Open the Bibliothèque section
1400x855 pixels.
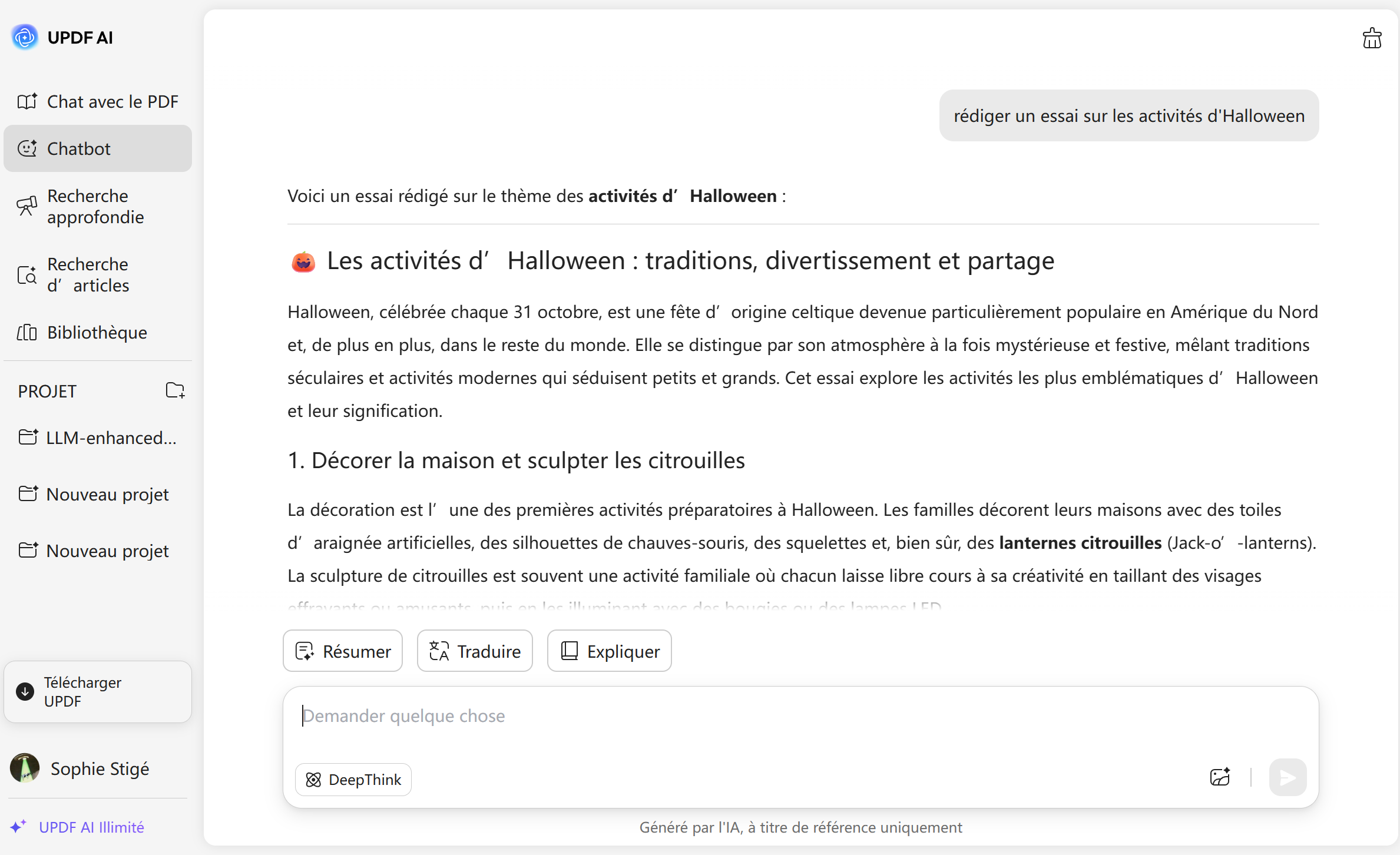[x=98, y=332]
